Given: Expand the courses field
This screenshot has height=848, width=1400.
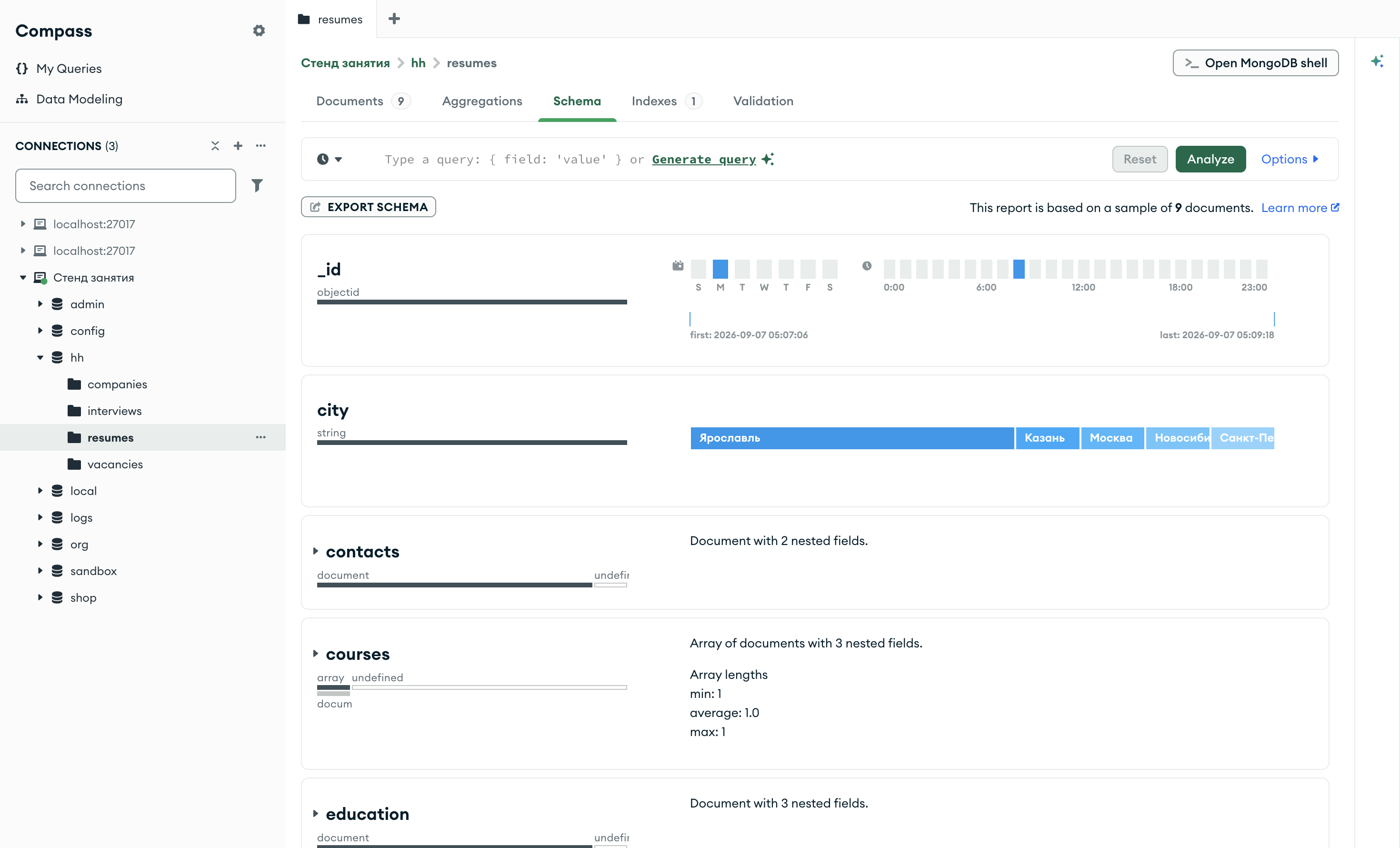Looking at the screenshot, I should click(315, 654).
